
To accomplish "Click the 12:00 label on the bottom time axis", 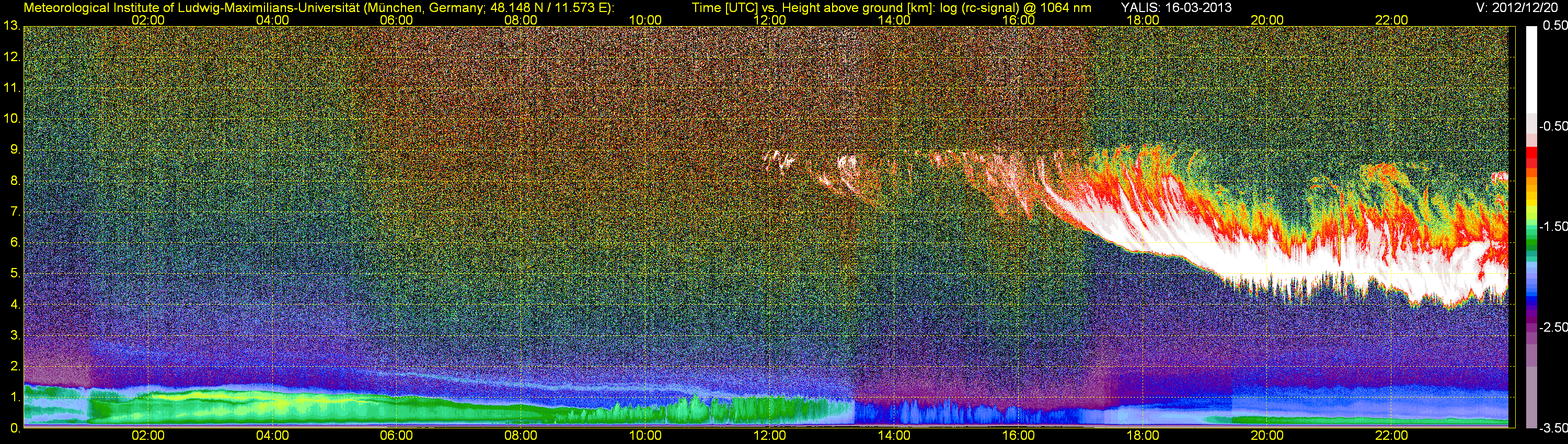I will (769, 436).
